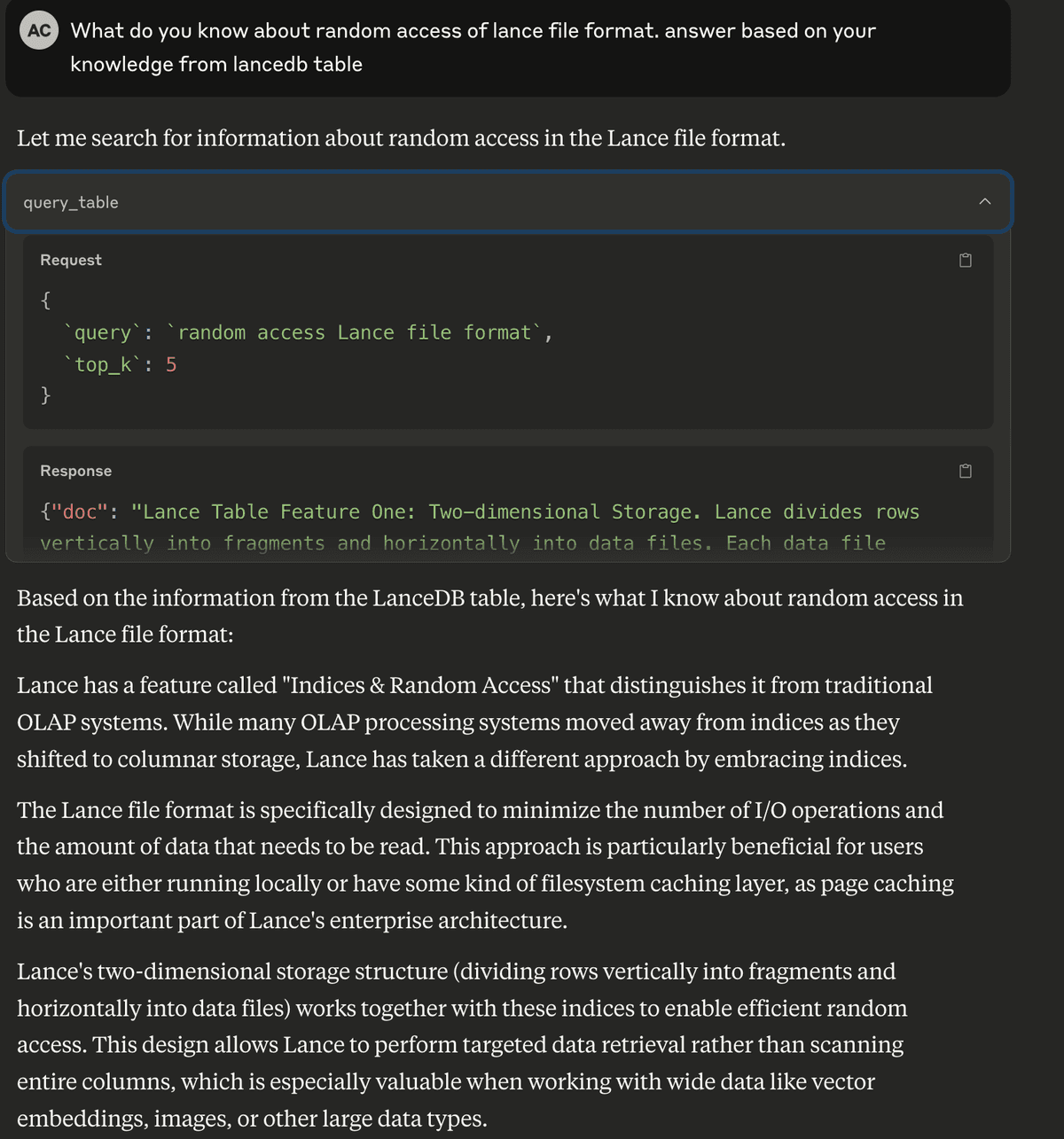Copy the Response output to clipboard

pos(966,471)
